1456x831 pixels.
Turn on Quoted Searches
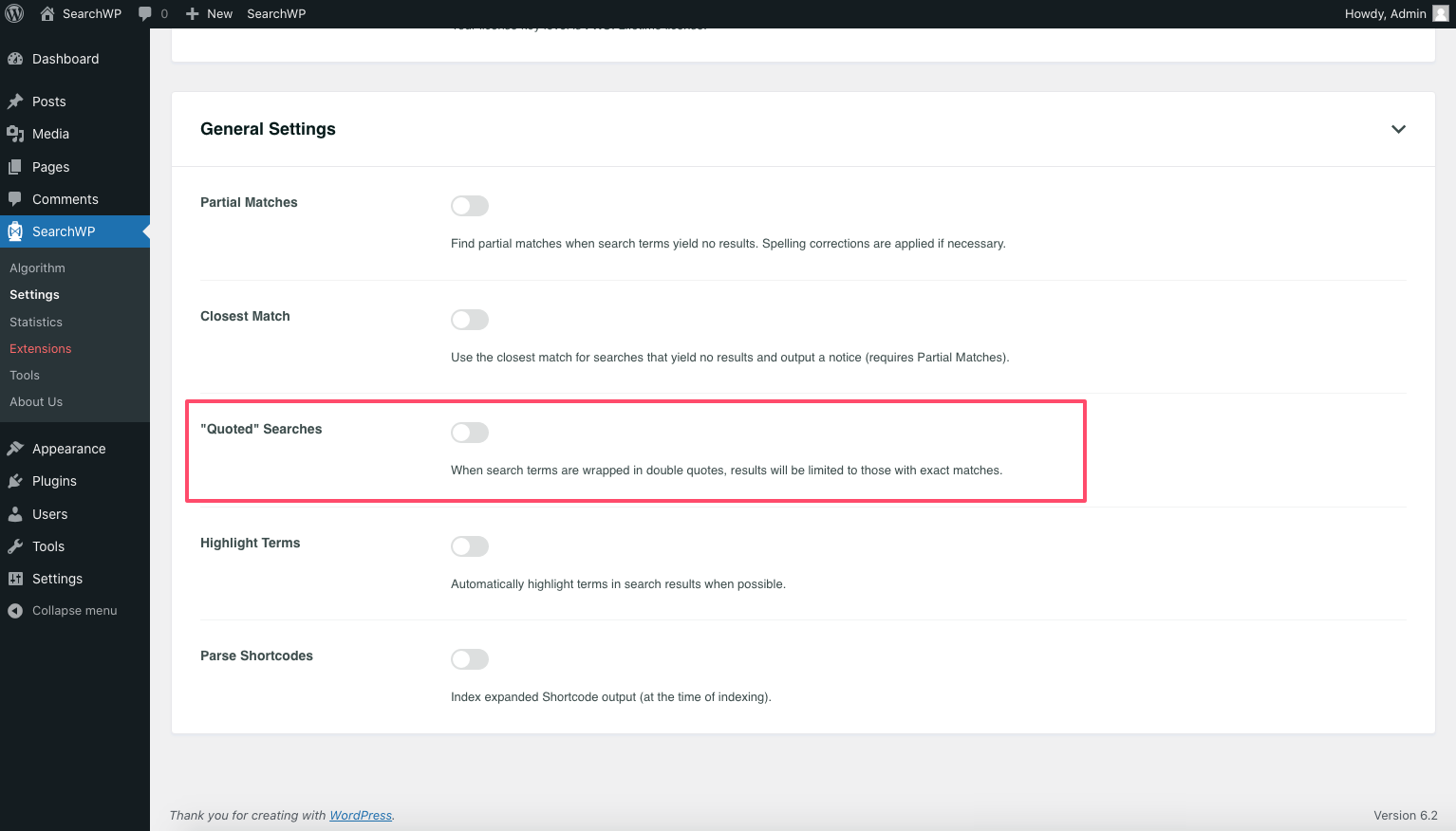(469, 432)
